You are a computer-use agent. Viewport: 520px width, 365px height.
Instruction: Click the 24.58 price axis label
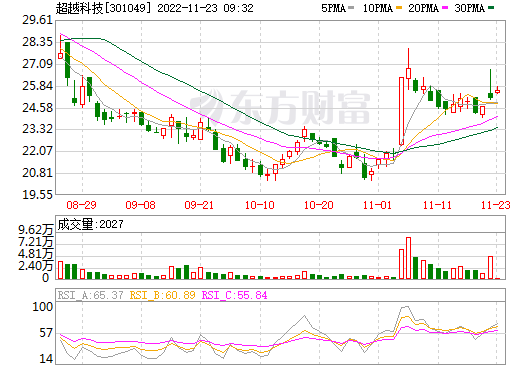(37, 108)
